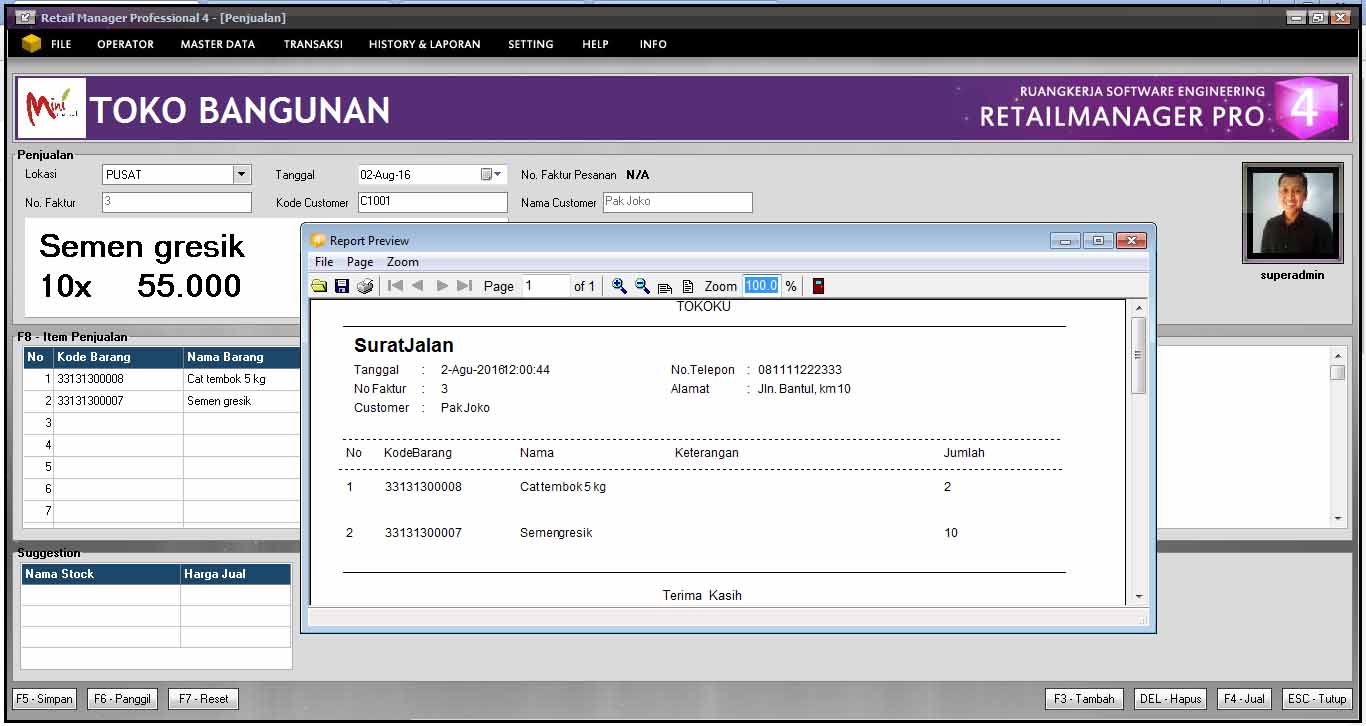This screenshot has width=1366, height=726.
Task: Click the Nama Barang column header
Action: tap(242, 357)
